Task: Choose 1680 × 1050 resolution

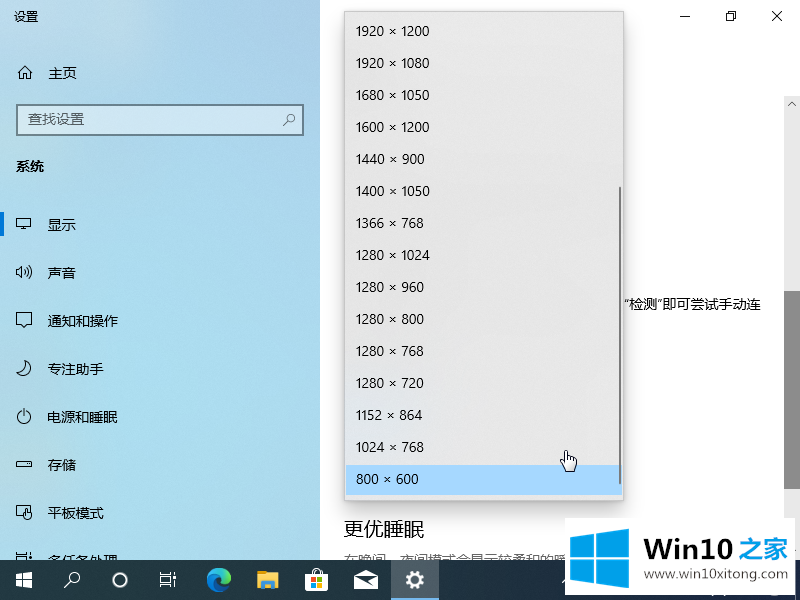Action: 483,95
